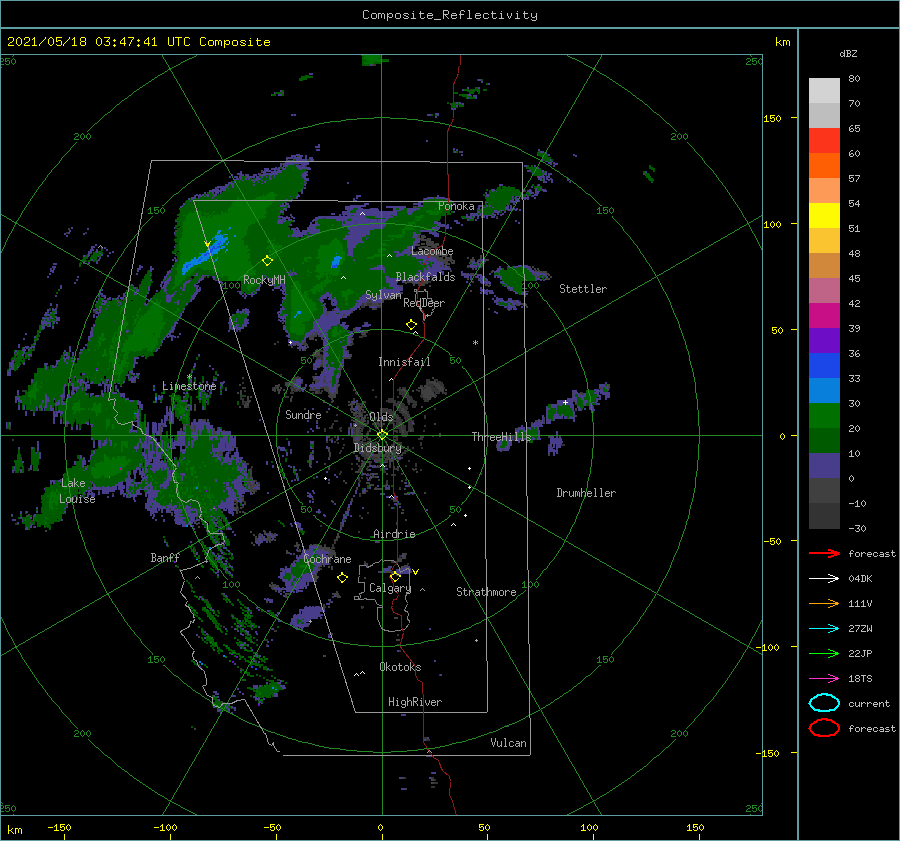Viewport: 900px width, 841px height.
Task: Click the red 'forecast' ellipse legend icon
Action: [824, 728]
